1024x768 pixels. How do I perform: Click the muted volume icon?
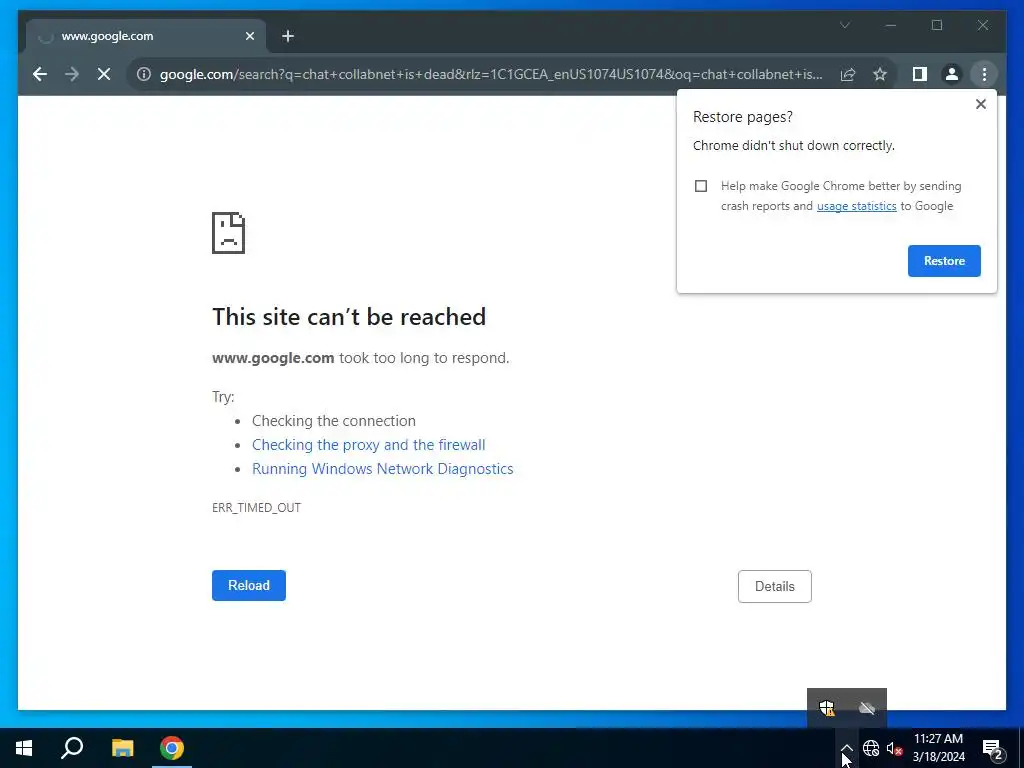[x=894, y=748]
